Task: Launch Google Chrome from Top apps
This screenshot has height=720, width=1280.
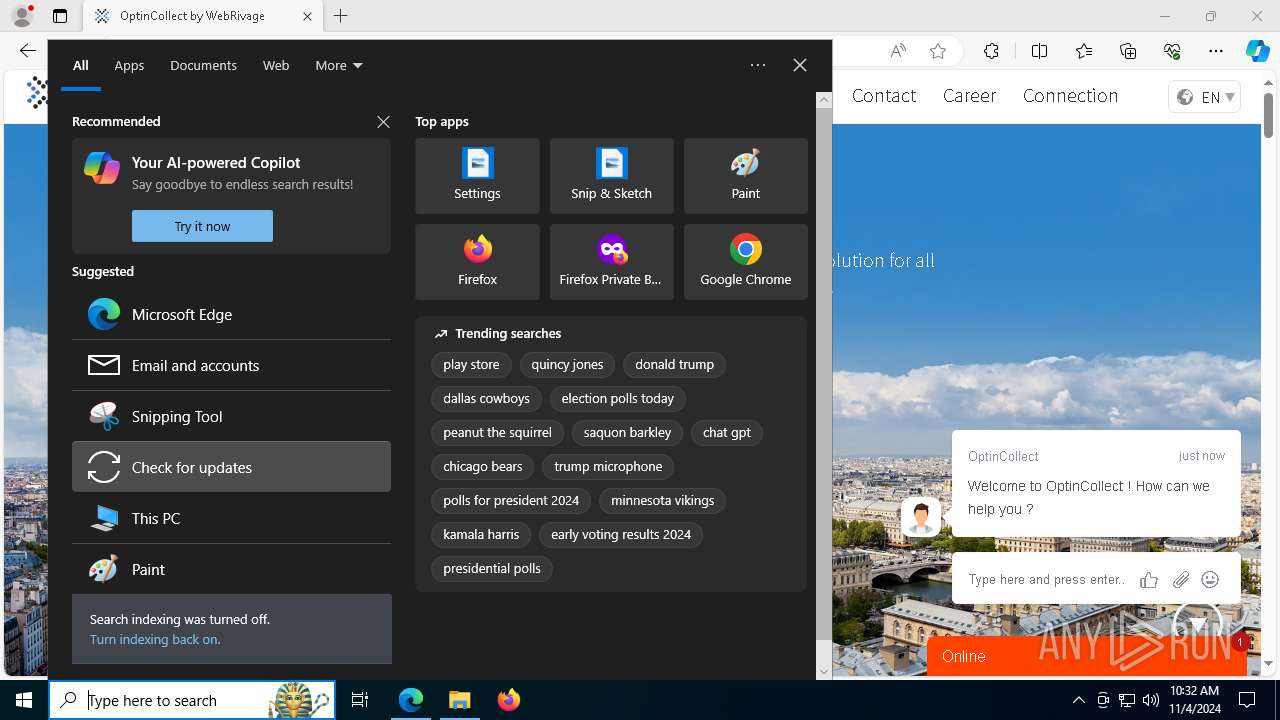Action: (745, 262)
